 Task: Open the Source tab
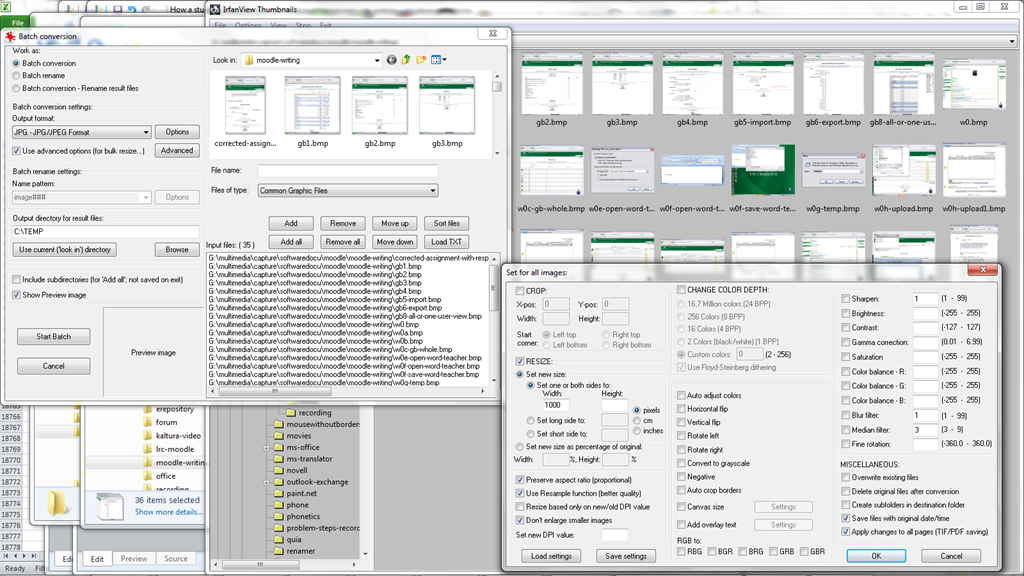point(176,559)
